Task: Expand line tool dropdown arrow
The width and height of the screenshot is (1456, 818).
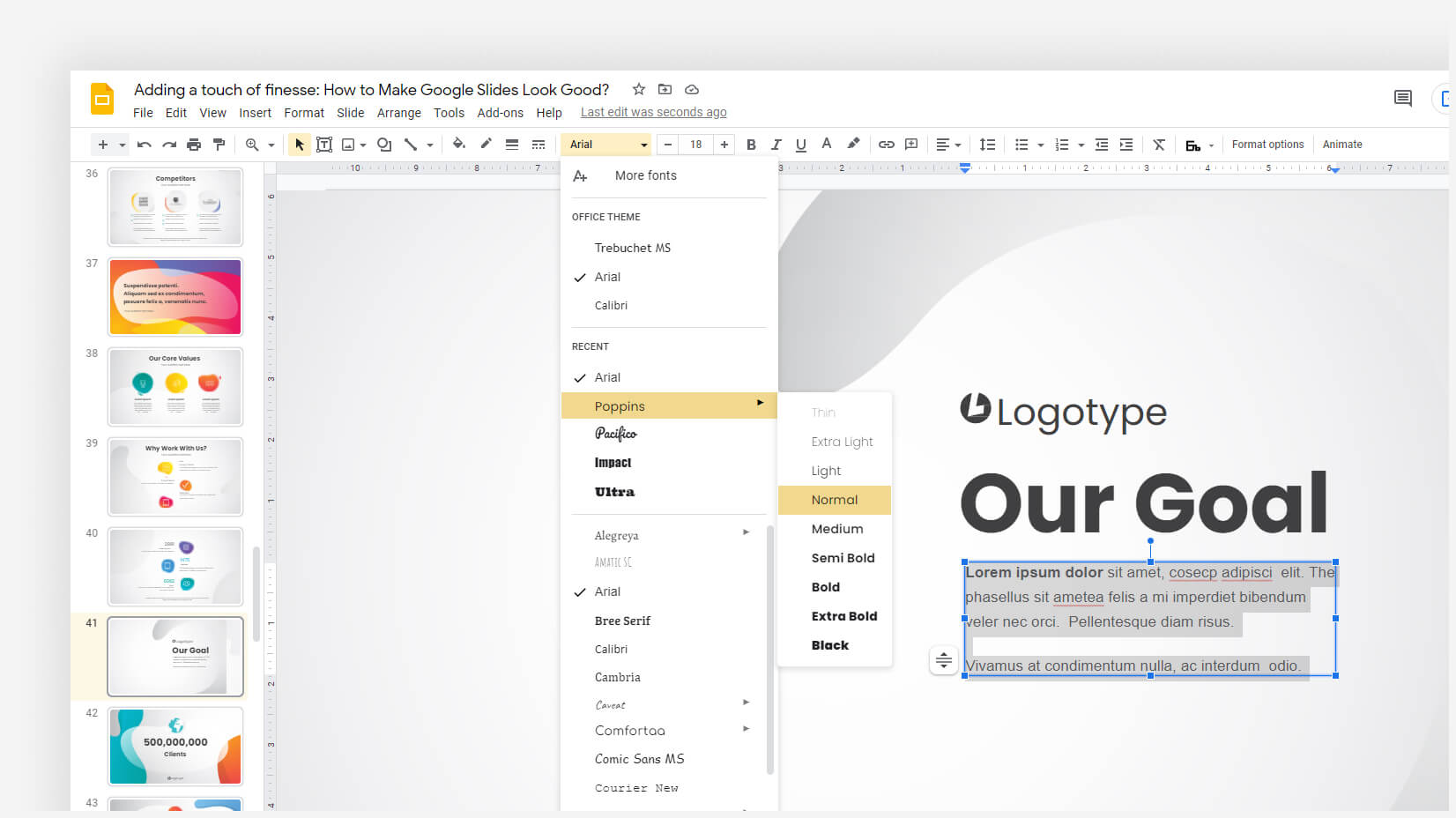Action: coord(430,145)
